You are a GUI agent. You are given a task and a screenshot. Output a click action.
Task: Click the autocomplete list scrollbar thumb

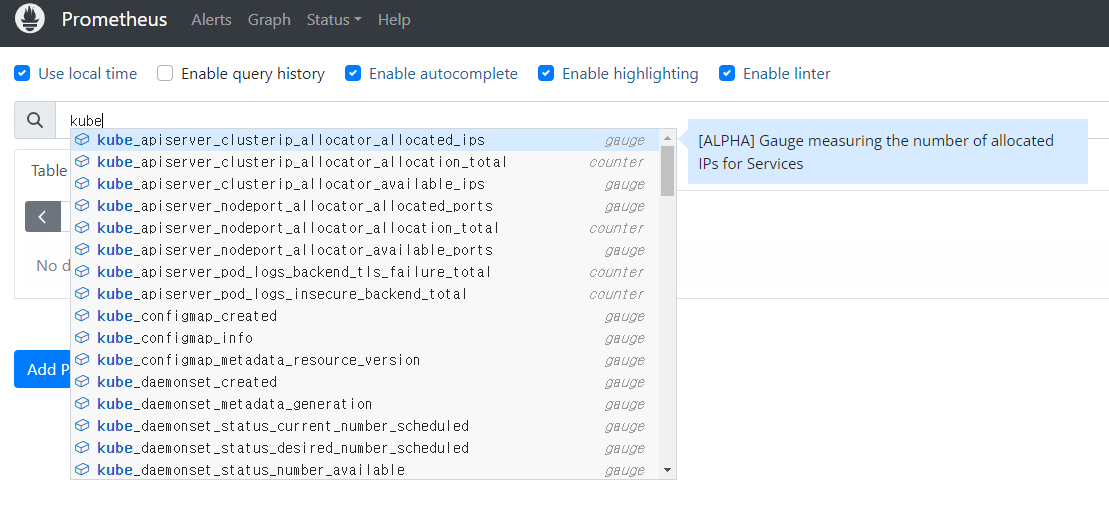click(x=667, y=170)
